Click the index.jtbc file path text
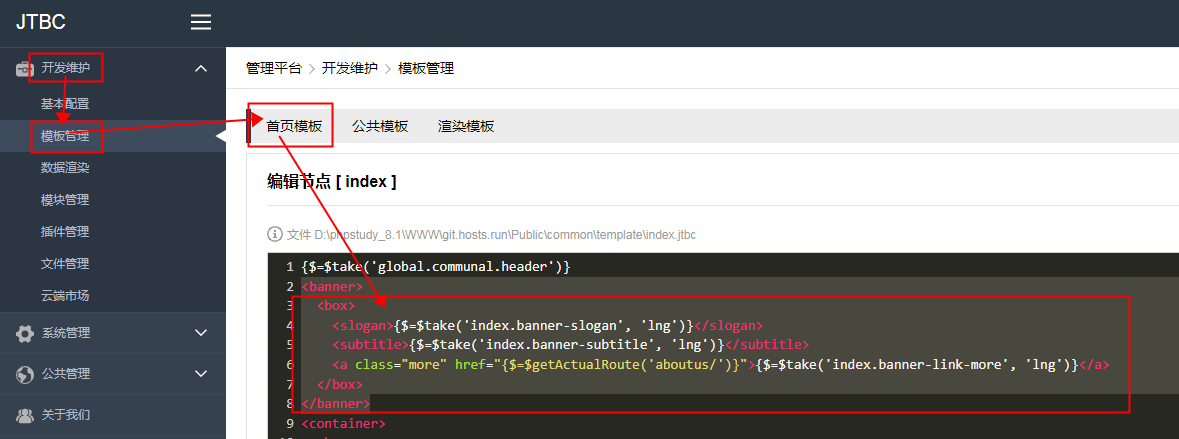 point(492,235)
